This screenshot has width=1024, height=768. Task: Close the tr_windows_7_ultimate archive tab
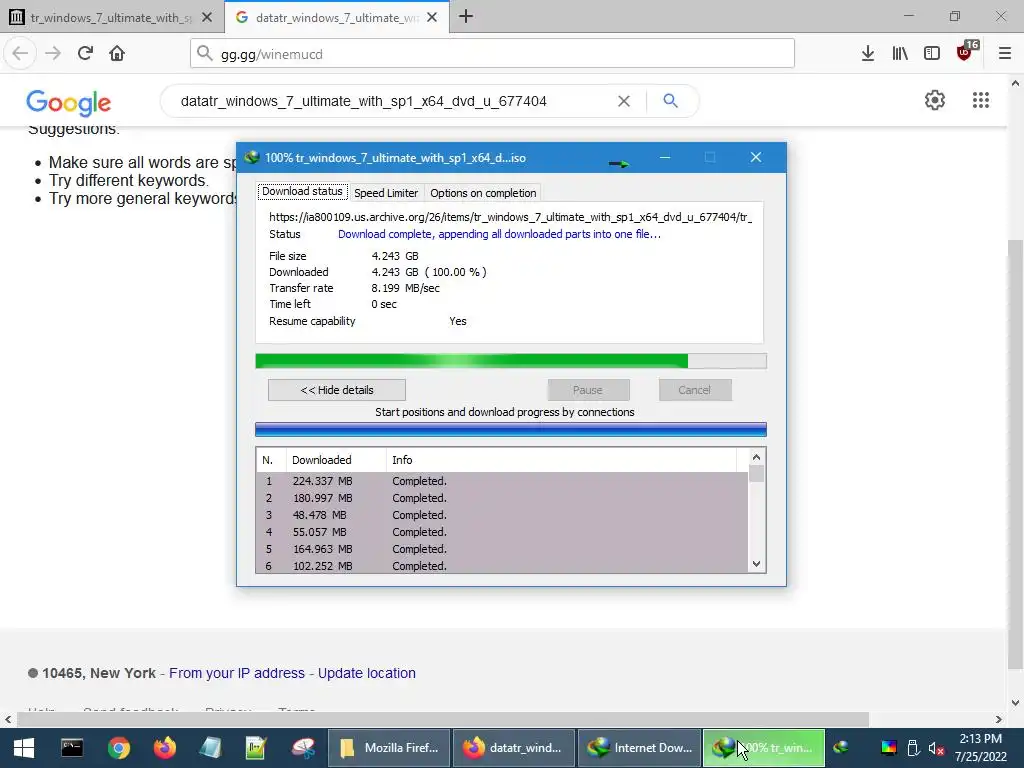point(207,18)
